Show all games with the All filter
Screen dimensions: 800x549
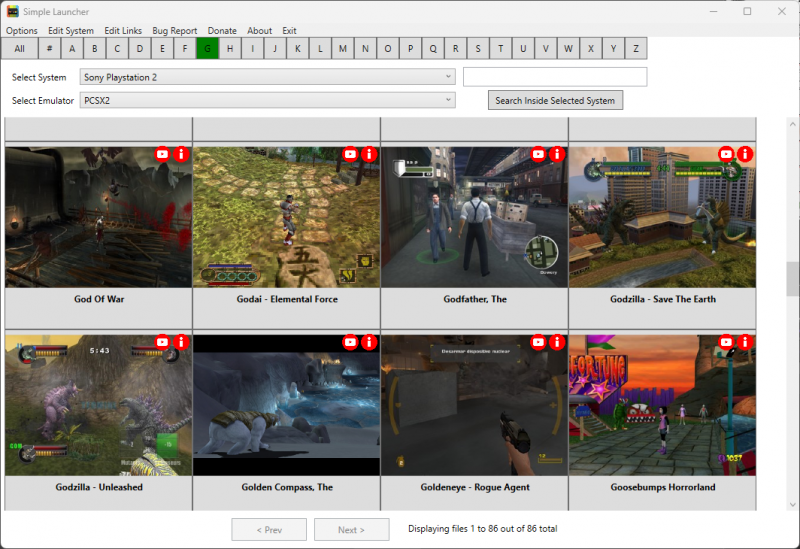point(19,48)
